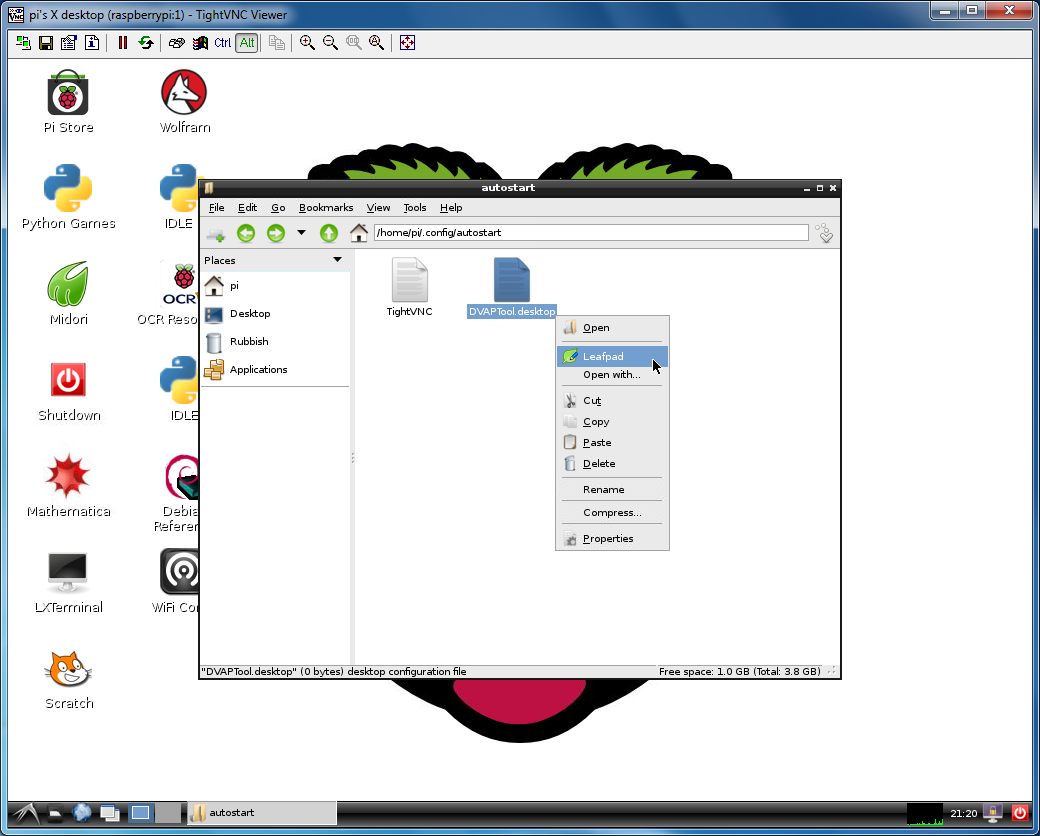This screenshot has width=1040, height=836.
Task: Select Desktop in Places sidebar
Action: (x=275, y=313)
